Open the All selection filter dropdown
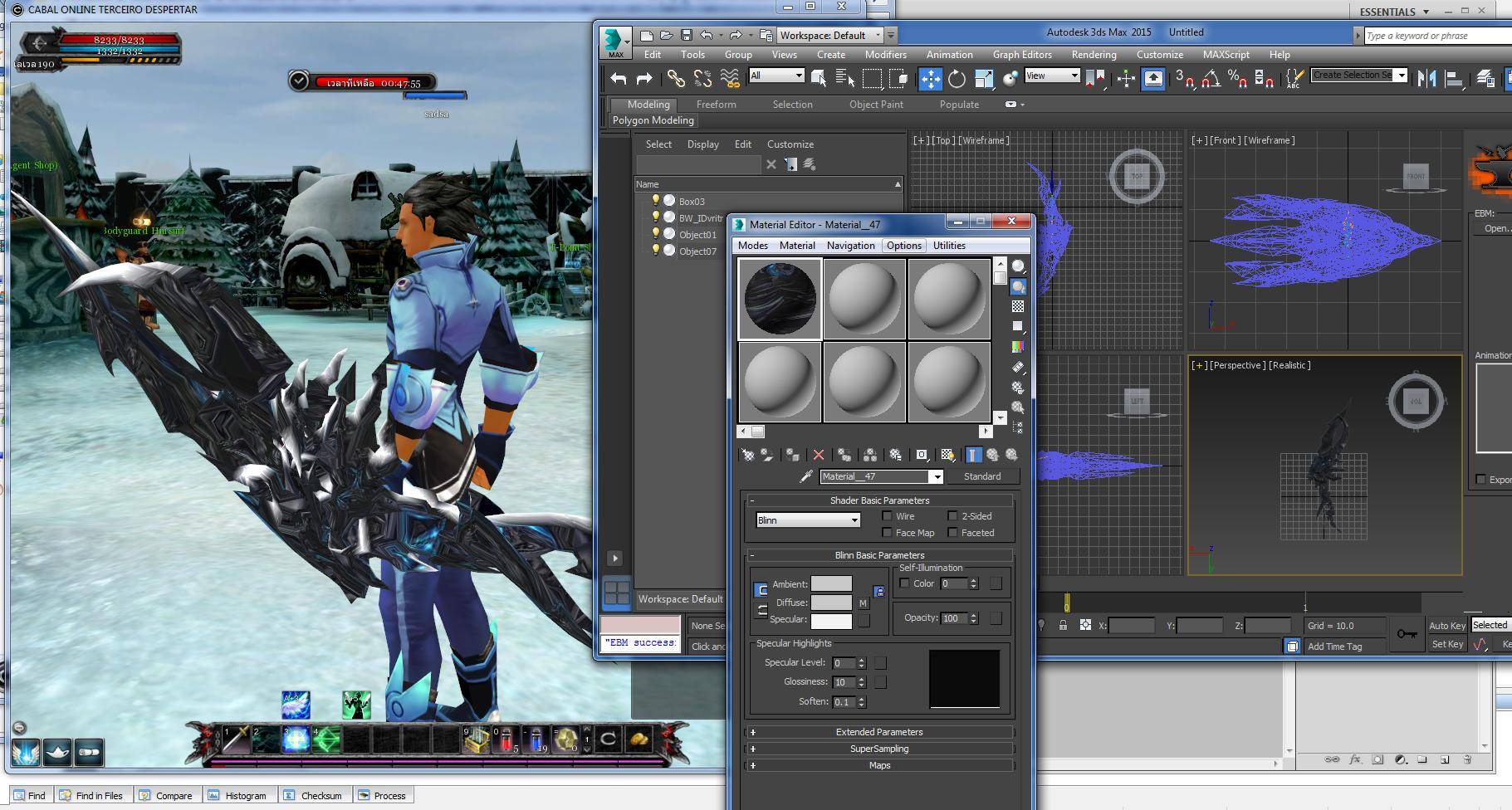The height and width of the screenshot is (810, 1512). 776,76
